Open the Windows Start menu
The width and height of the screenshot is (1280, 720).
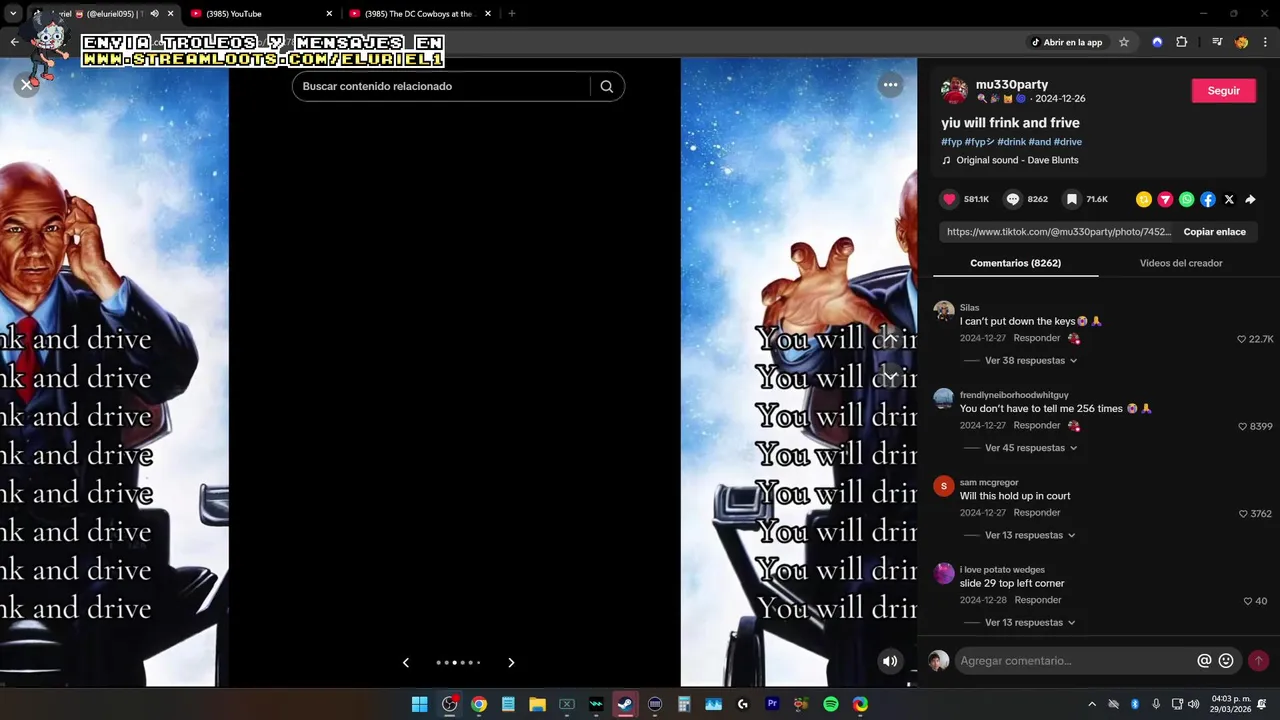420,704
